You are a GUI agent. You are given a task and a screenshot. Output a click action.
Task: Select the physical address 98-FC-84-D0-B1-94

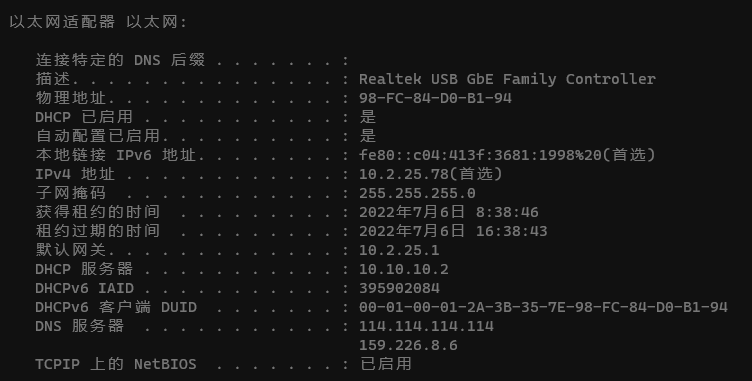click(x=435, y=98)
